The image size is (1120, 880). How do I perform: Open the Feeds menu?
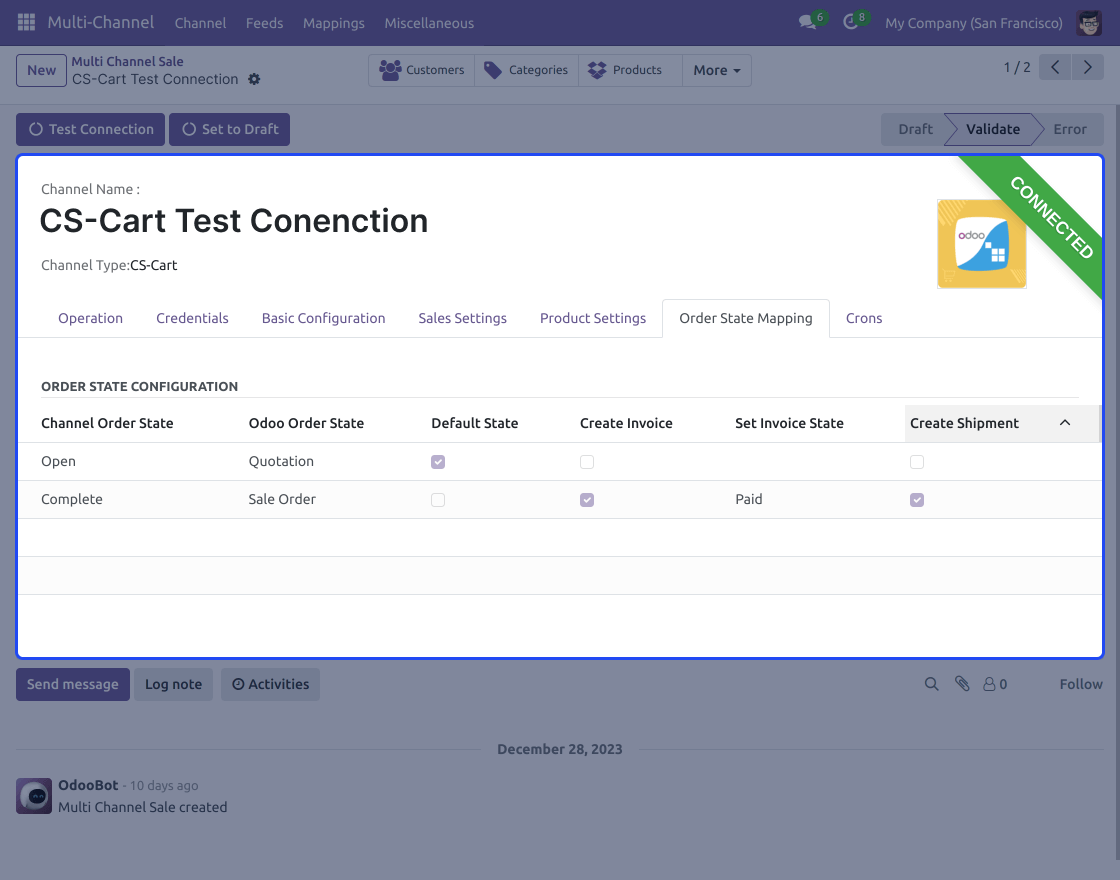[x=264, y=23]
